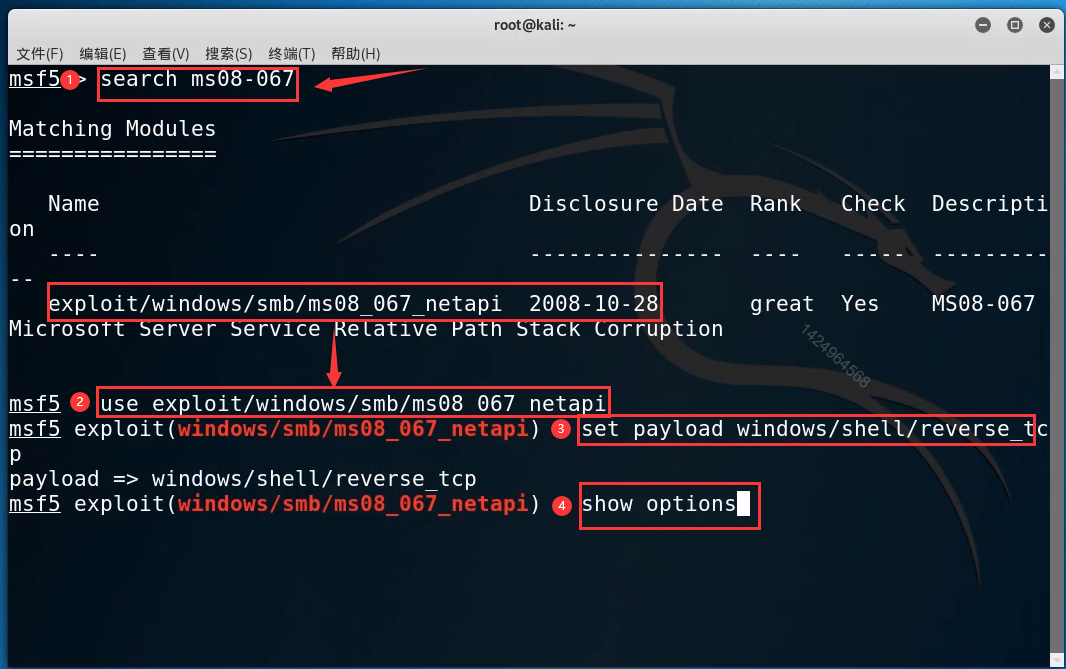The width and height of the screenshot is (1066, 669).
Task: Click the scrollbar up arrow
Action: click(1056, 72)
